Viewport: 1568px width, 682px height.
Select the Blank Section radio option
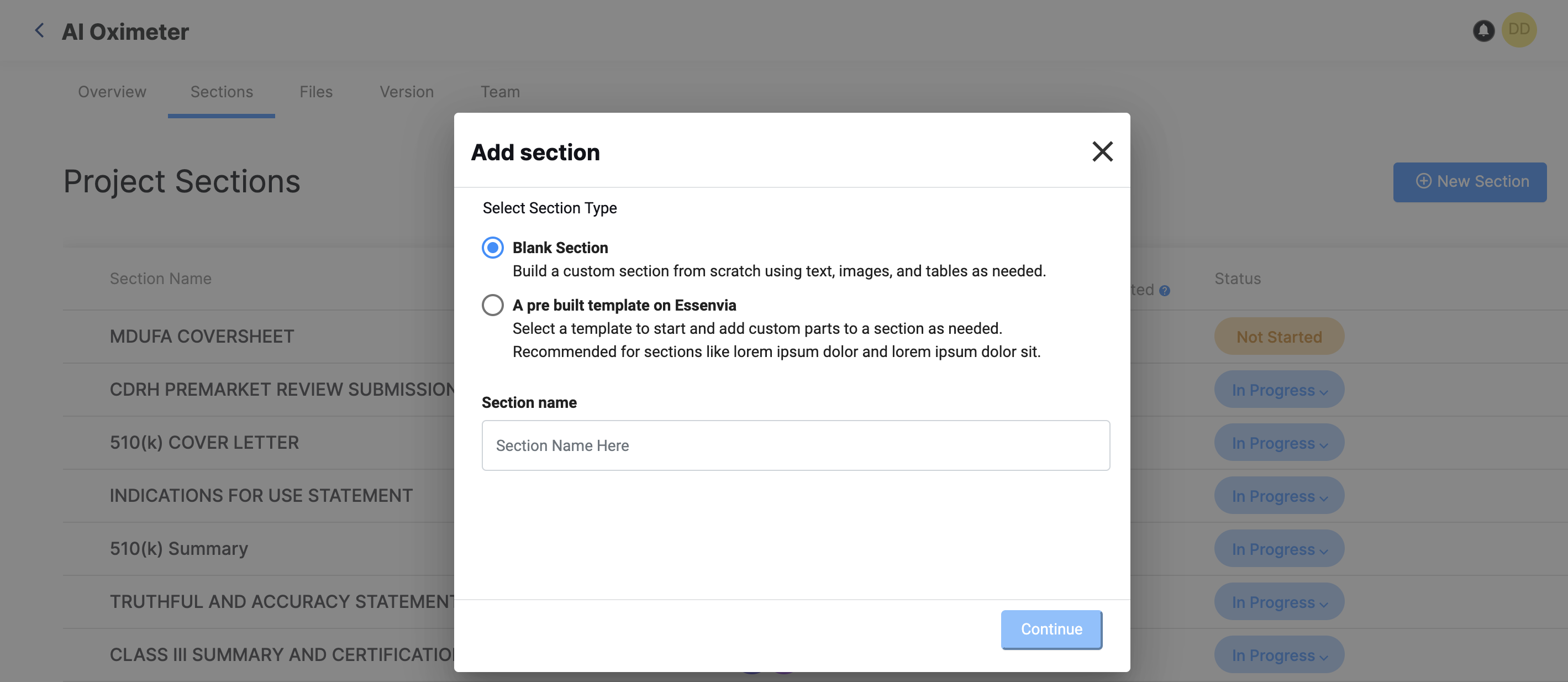point(492,248)
